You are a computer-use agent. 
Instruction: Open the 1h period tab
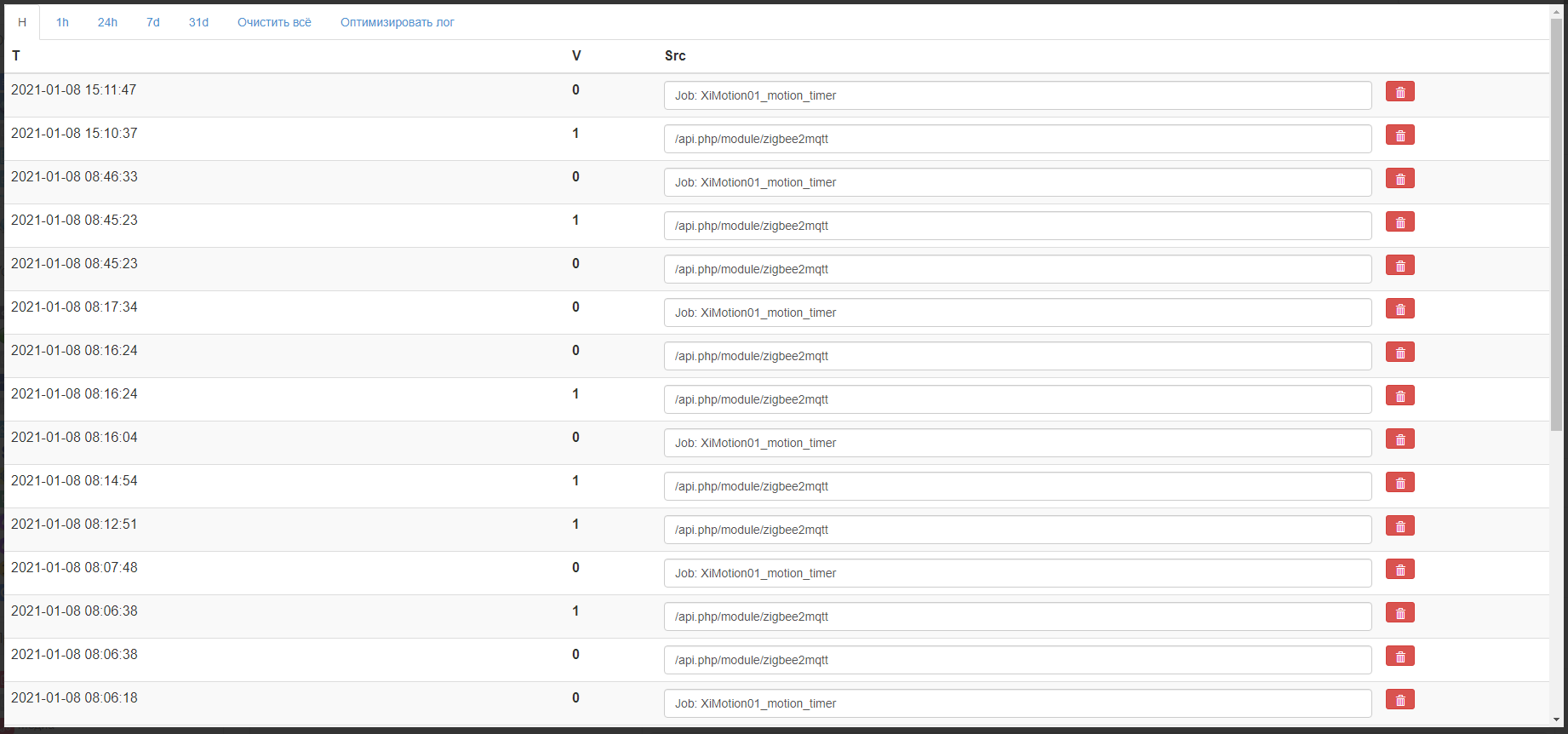coord(62,22)
